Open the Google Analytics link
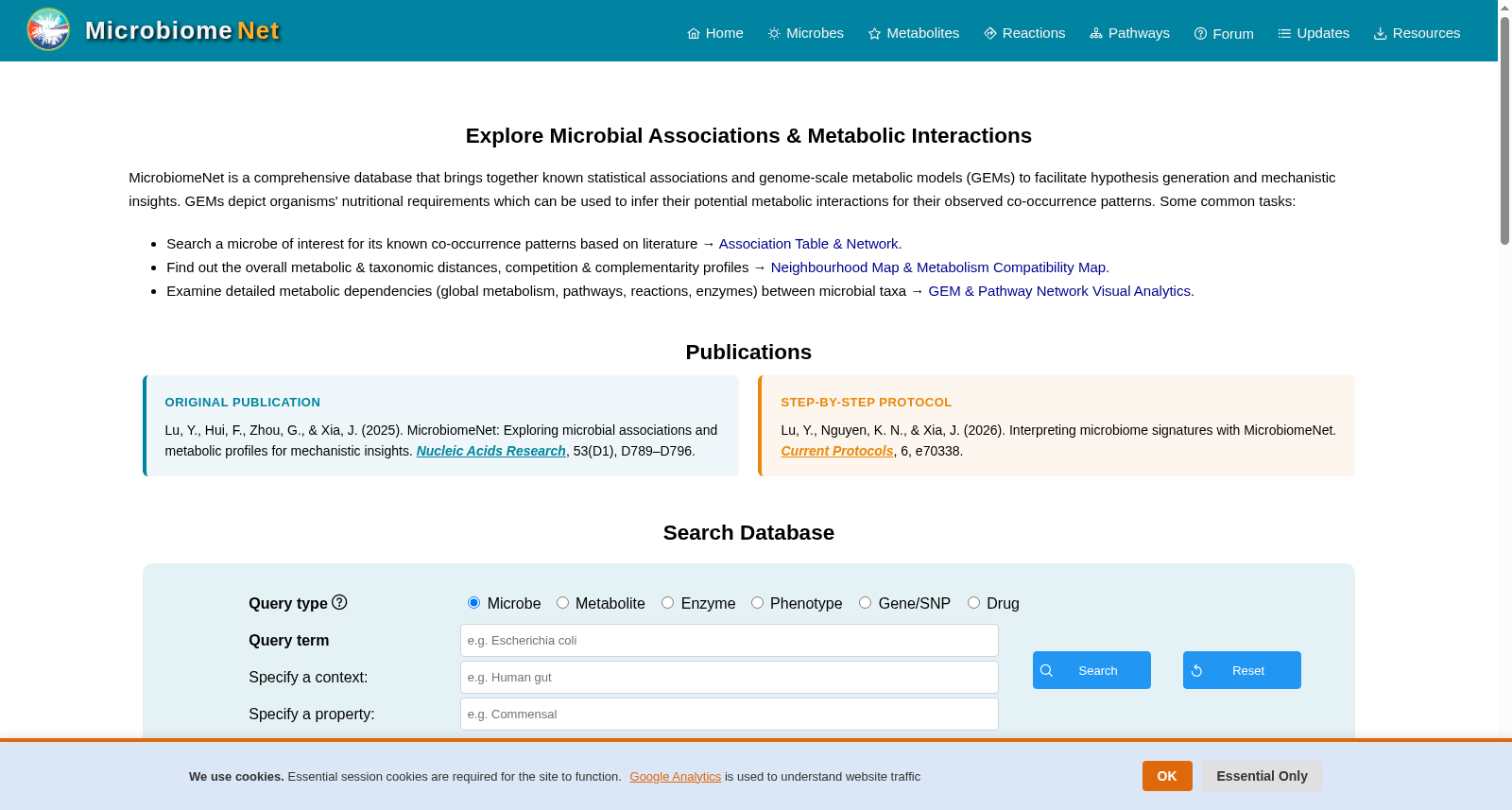Viewport: 1512px width, 810px height. click(x=676, y=777)
